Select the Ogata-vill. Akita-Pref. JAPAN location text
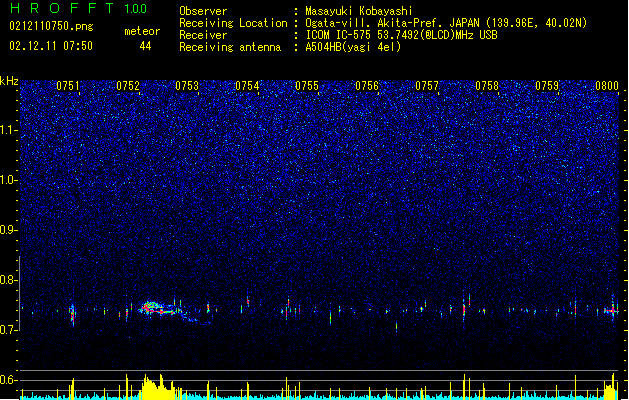Screen dimensions: 629x400 [446, 23]
